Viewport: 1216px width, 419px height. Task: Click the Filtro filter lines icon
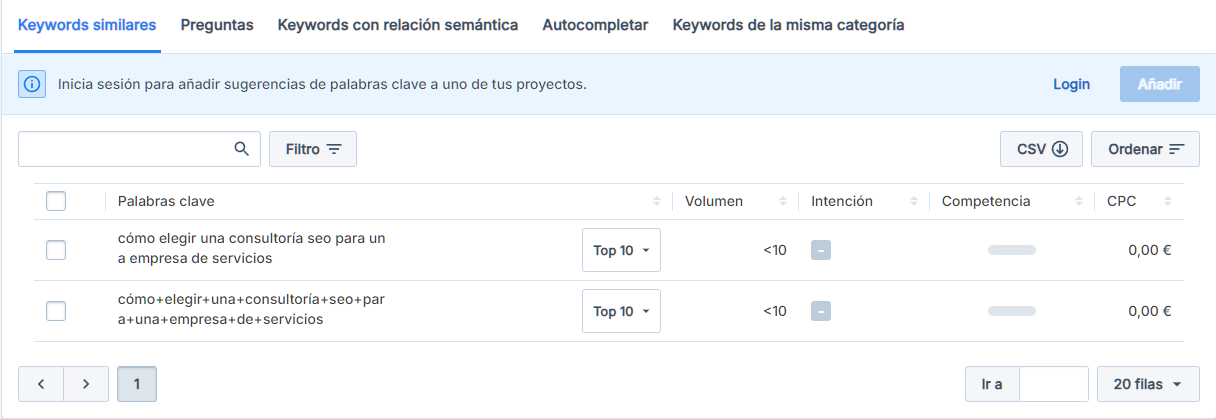[334, 149]
